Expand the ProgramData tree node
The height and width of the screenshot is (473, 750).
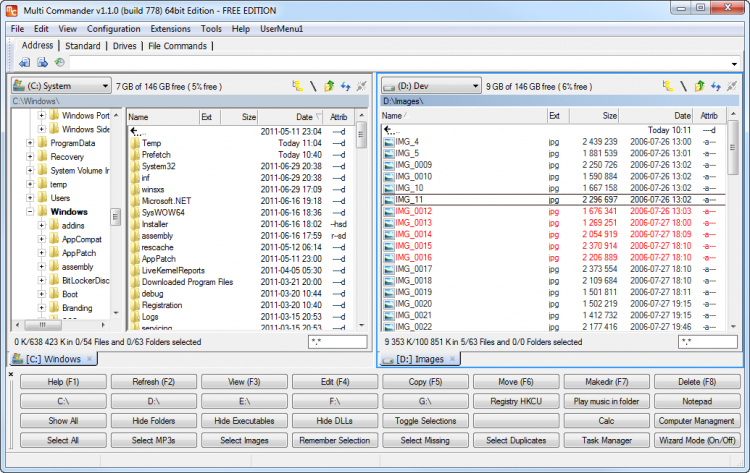[x=30, y=143]
